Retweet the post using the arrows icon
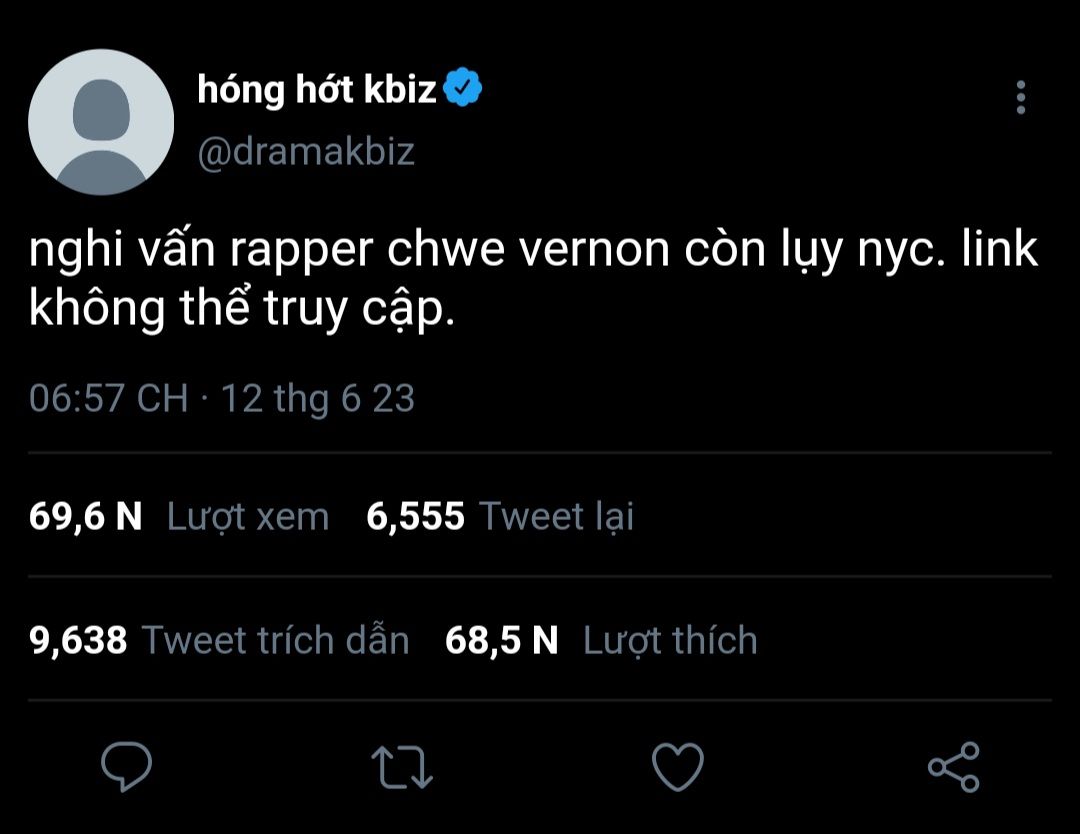 [402, 767]
